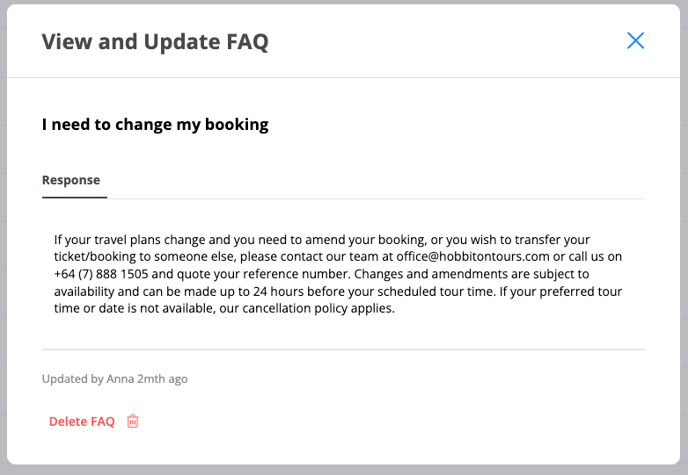
Task: Close the View and Update FAQ dialog
Action: (635, 41)
